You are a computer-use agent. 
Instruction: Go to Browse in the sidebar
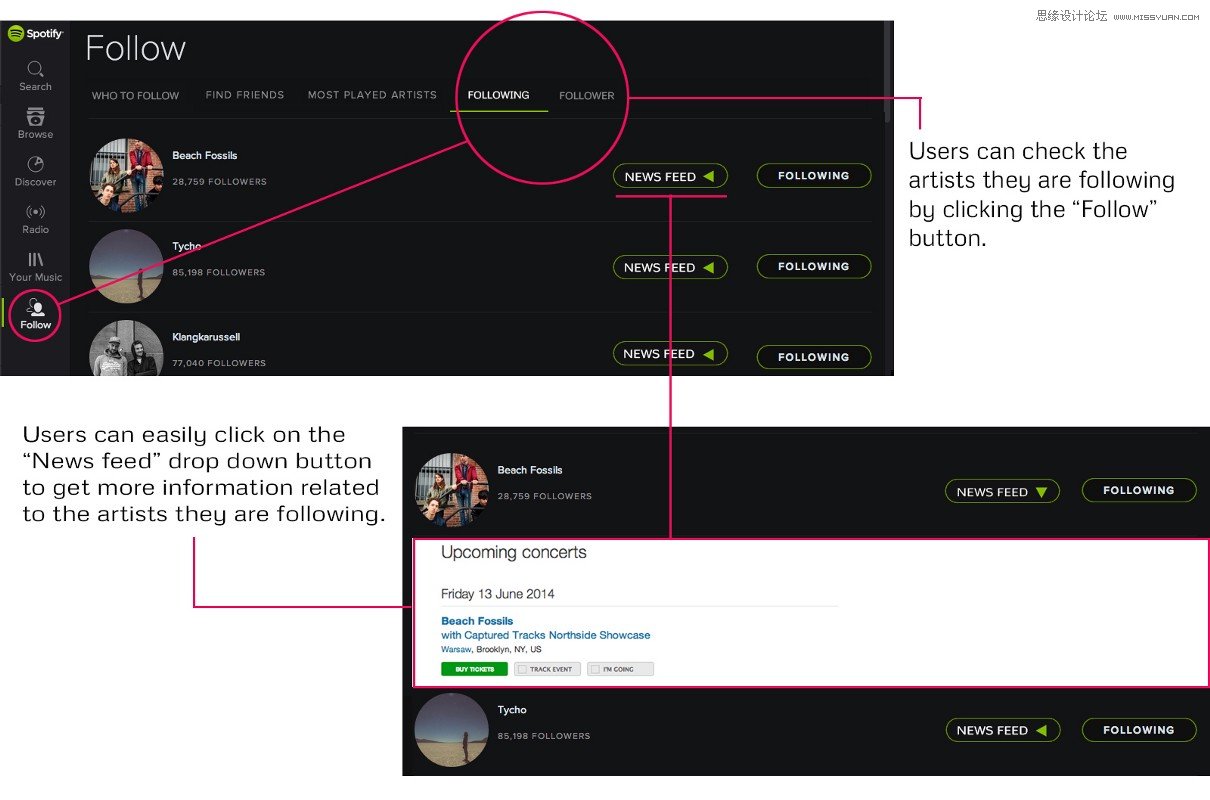pos(35,124)
